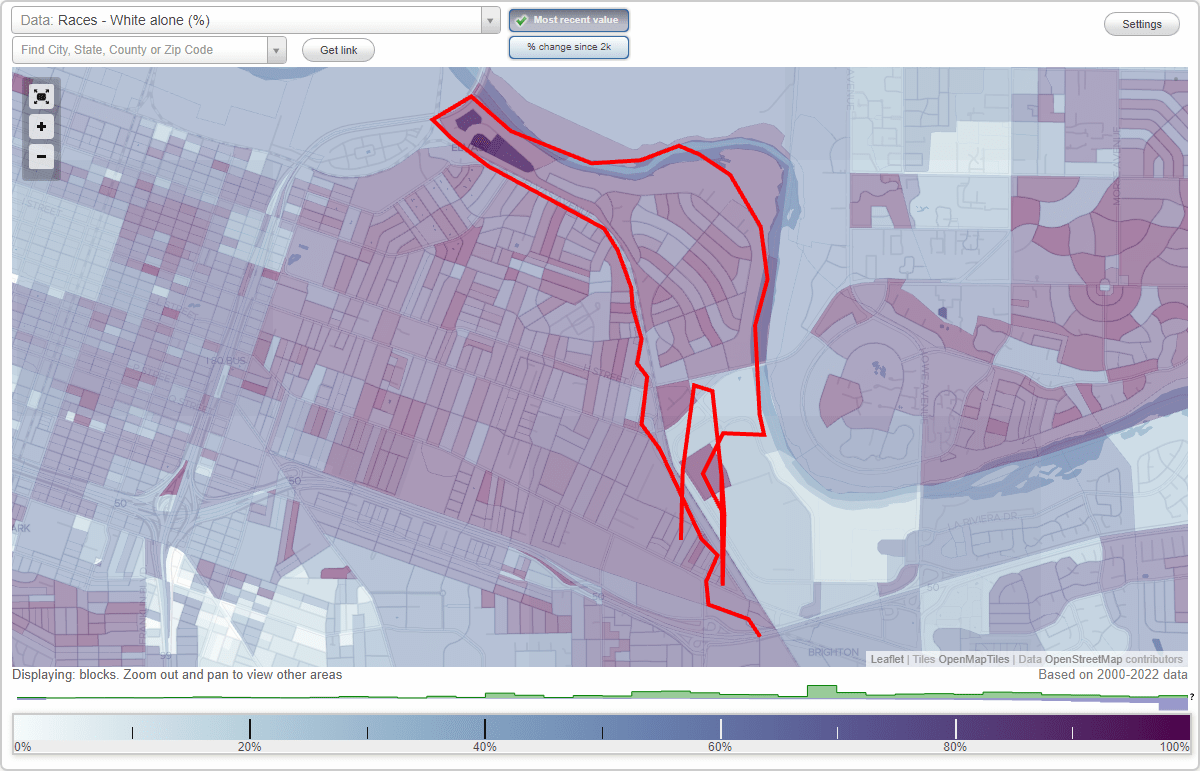Zoom in with the plus button

click(x=41, y=127)
